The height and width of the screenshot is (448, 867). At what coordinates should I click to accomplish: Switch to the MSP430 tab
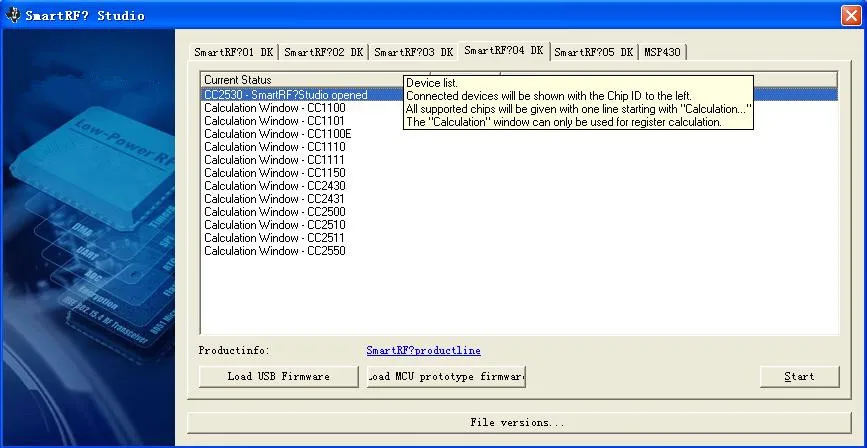(x=662, y=52)
